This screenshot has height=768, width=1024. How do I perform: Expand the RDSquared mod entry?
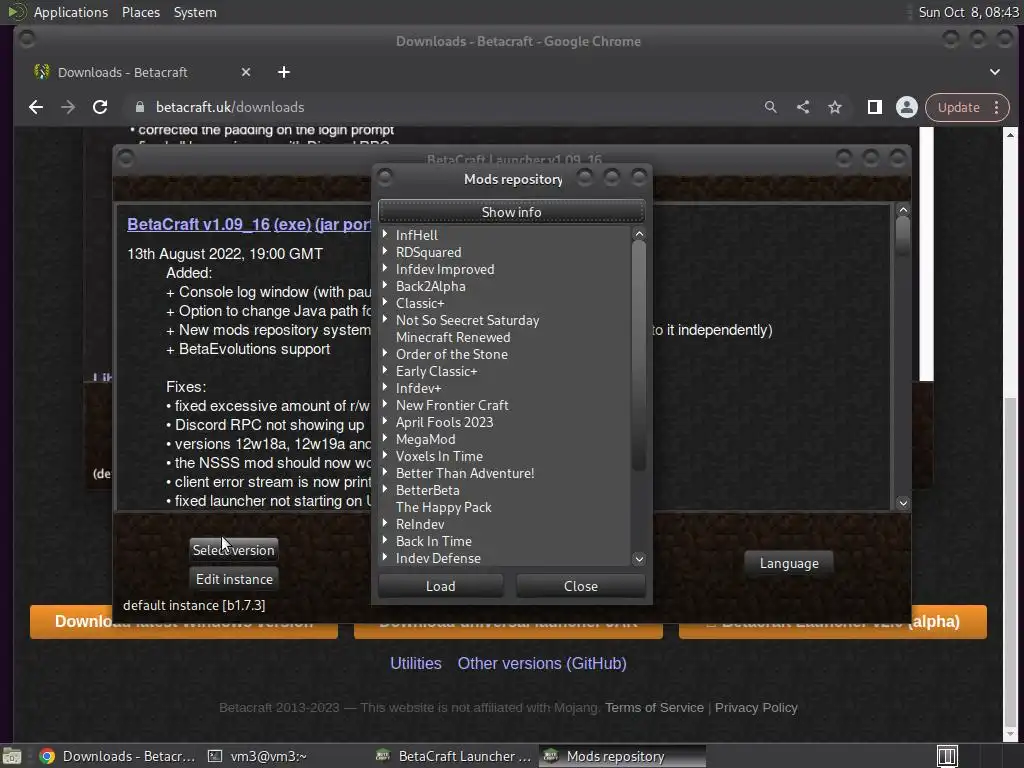(x=385, y=251)
